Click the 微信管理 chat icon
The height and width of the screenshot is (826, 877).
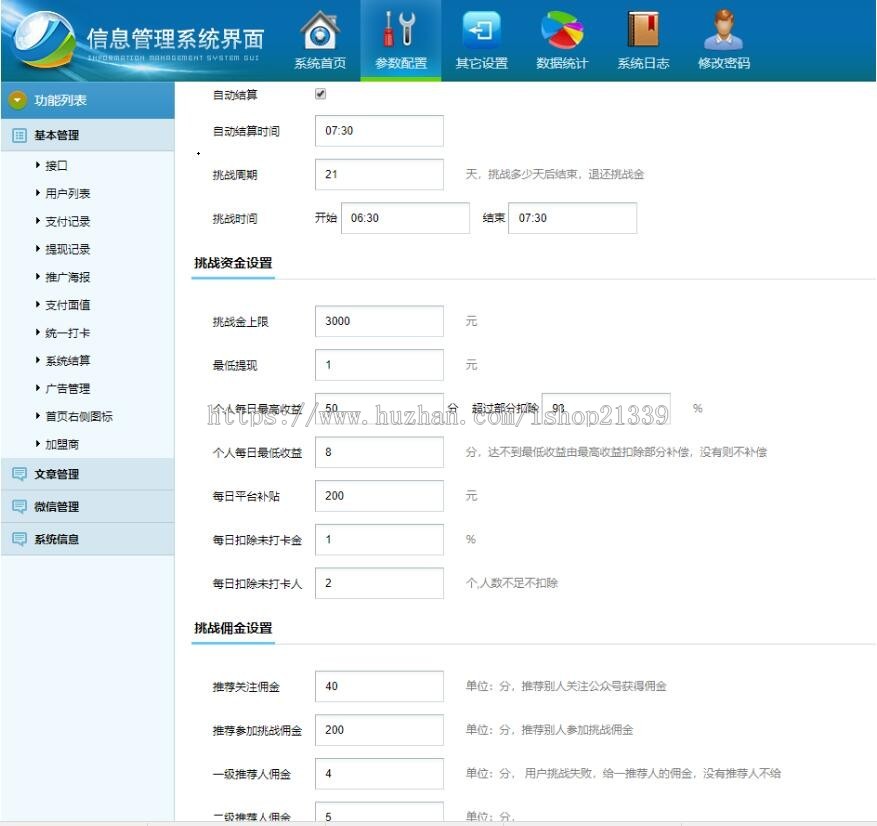[x=20, y=507]
